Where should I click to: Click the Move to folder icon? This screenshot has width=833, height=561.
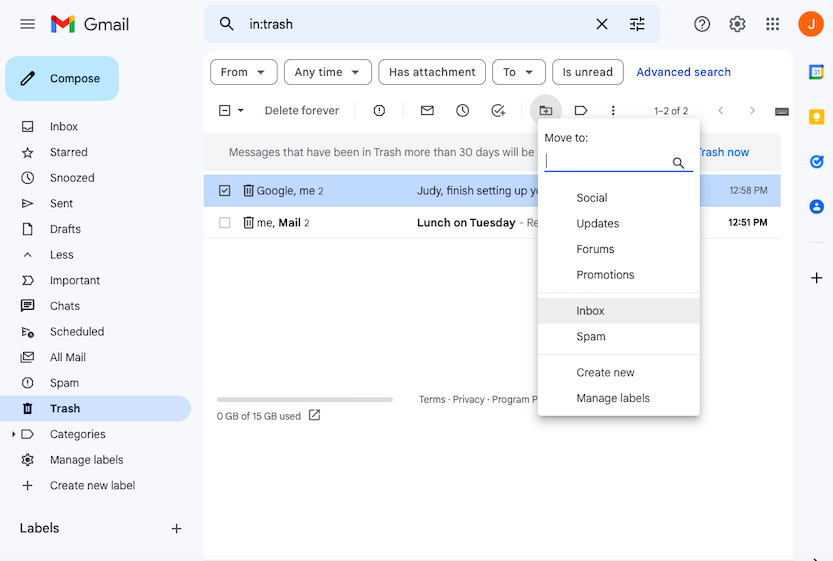coord(546,110)
